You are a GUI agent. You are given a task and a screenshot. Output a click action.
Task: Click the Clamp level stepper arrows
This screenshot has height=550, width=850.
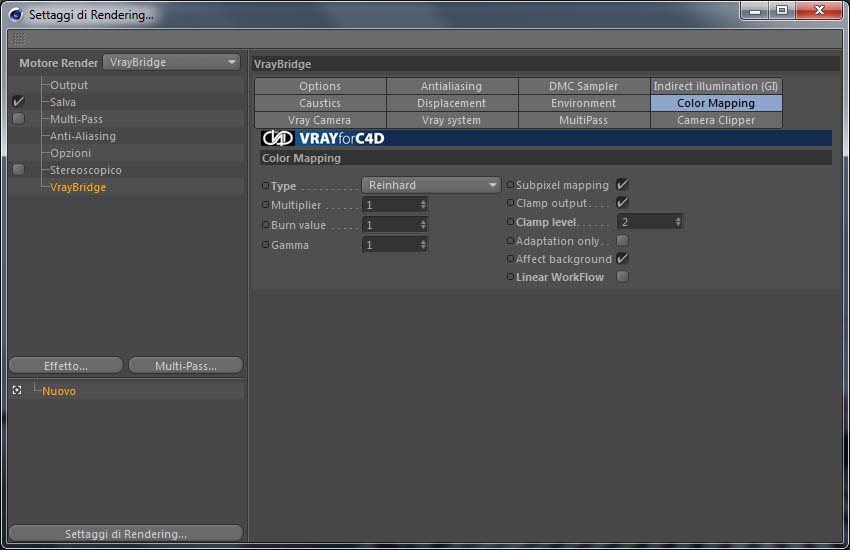[x=678, y=222]
